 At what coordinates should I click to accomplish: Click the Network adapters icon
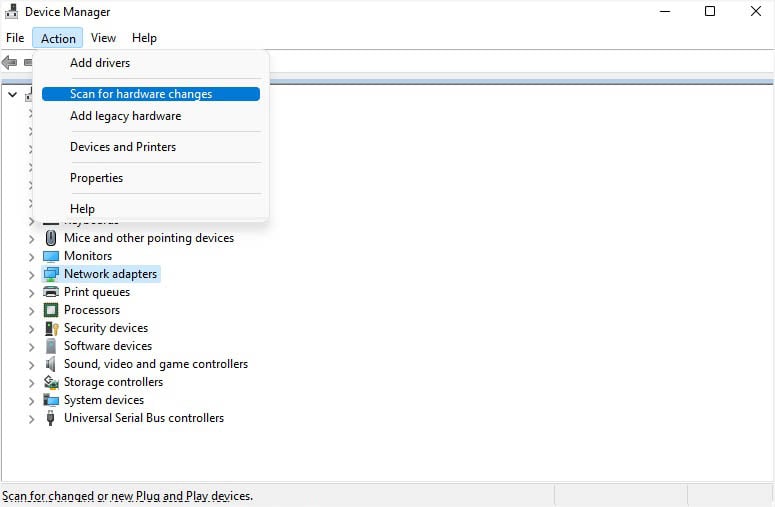click(x=50, y=274)
